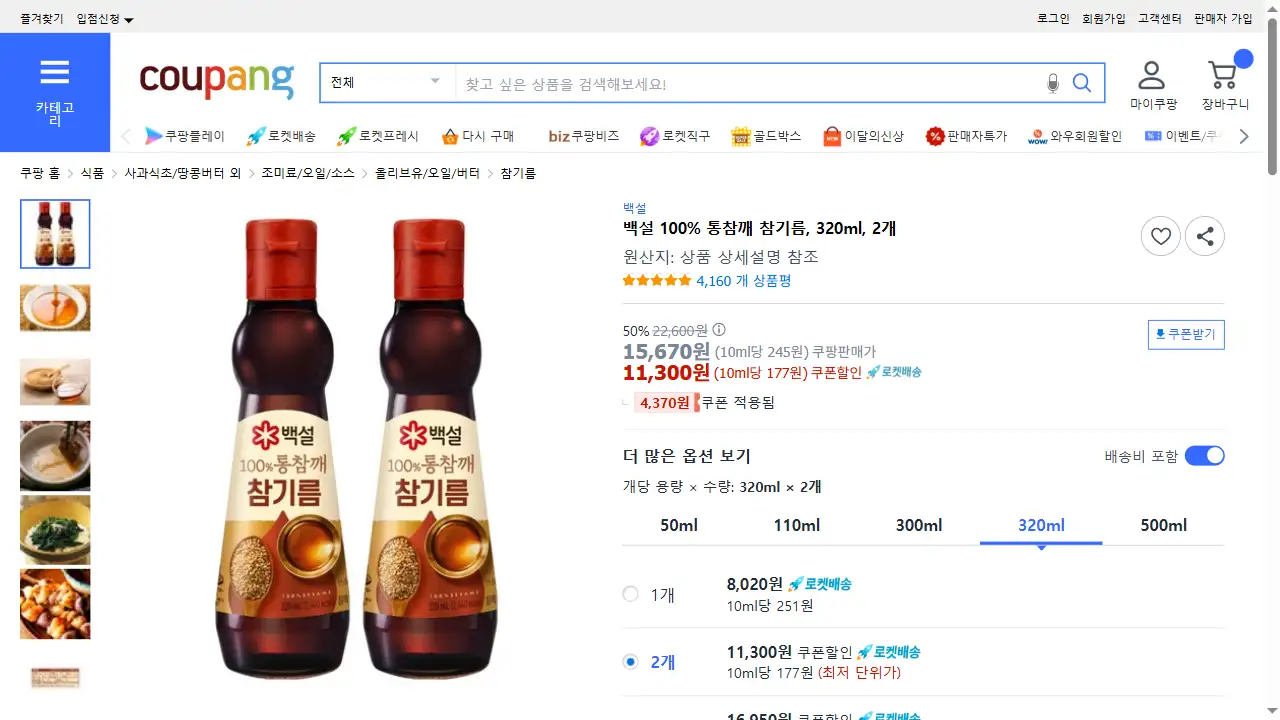Select the oil pouring thumbnail
This screenshot has height=720, width=1280.
click(x=55, y=308)
